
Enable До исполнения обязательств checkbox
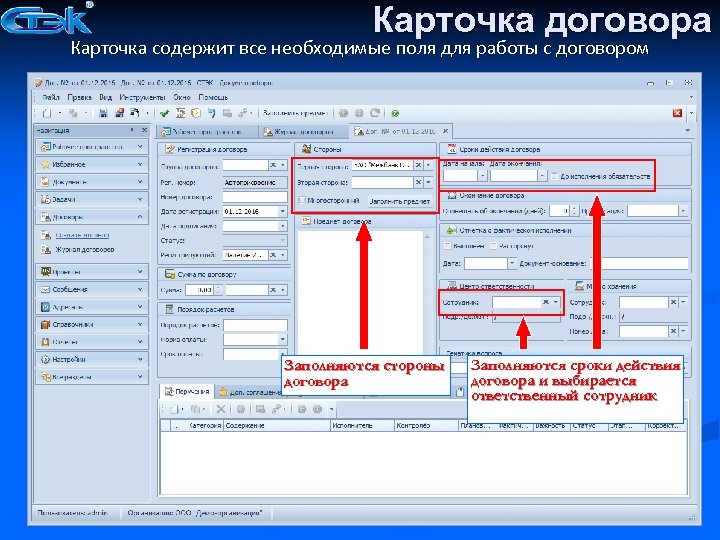pos(554,176)
